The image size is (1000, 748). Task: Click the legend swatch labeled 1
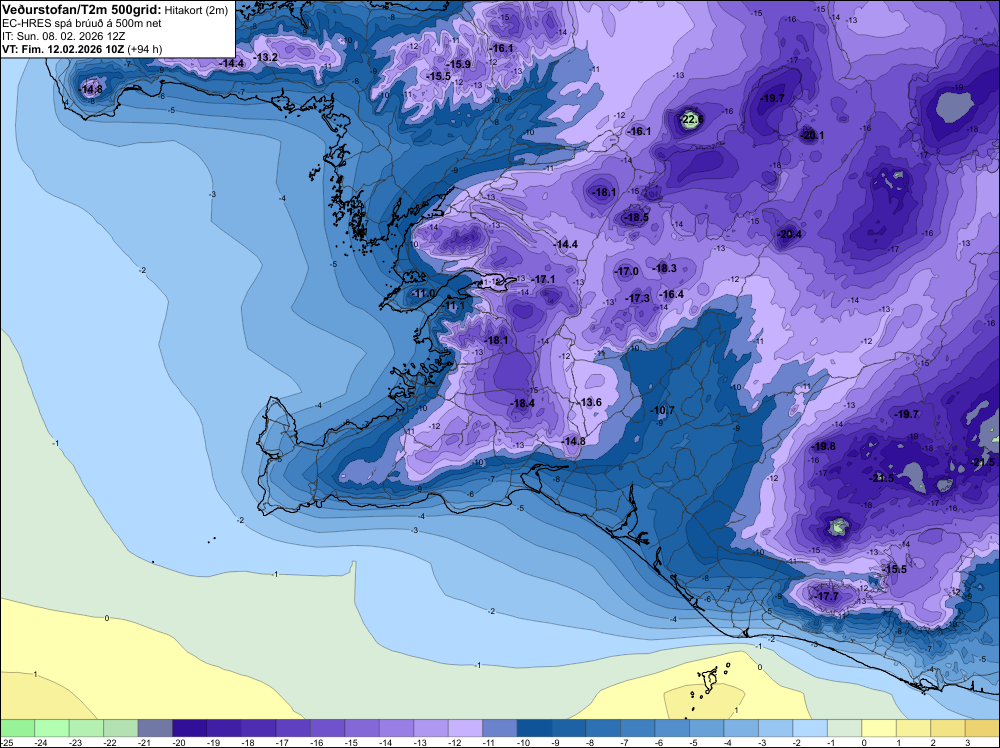(x=913, y=728)
